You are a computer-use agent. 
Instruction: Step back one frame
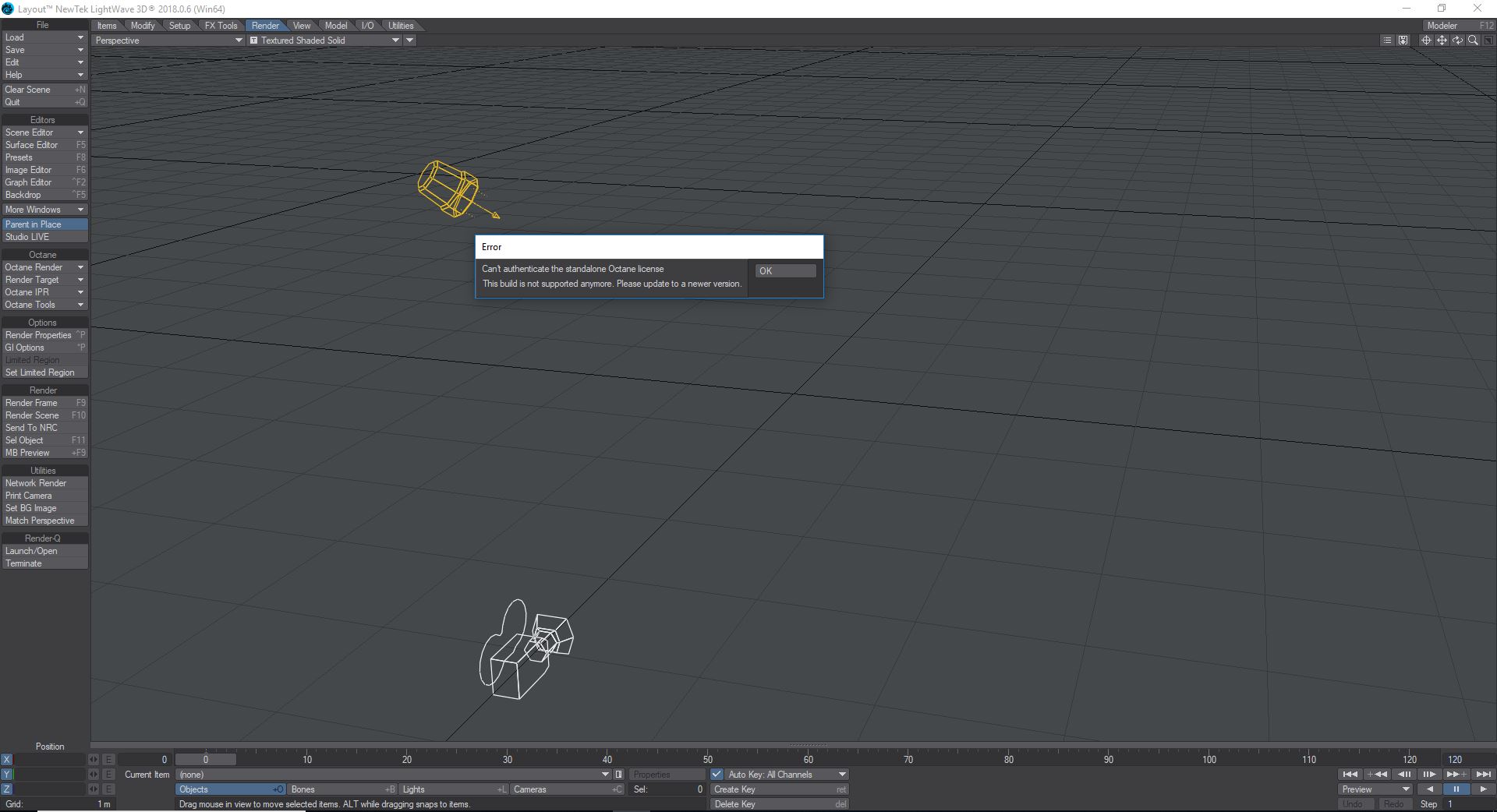(1404, 775)
